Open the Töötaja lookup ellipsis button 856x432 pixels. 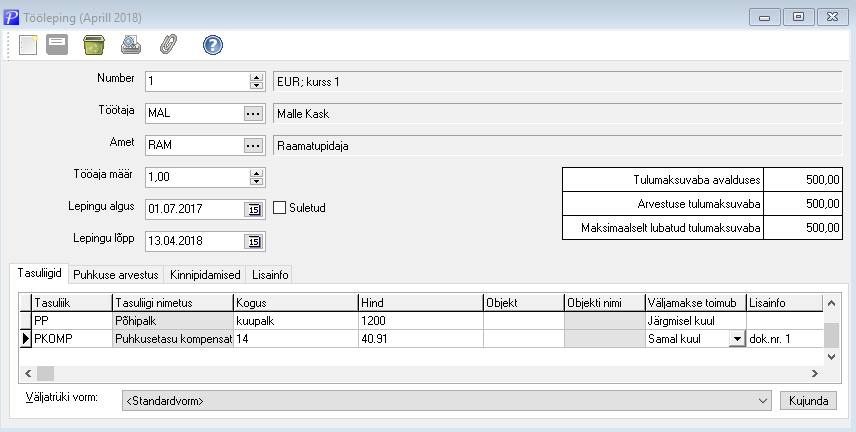click(253, 114)
